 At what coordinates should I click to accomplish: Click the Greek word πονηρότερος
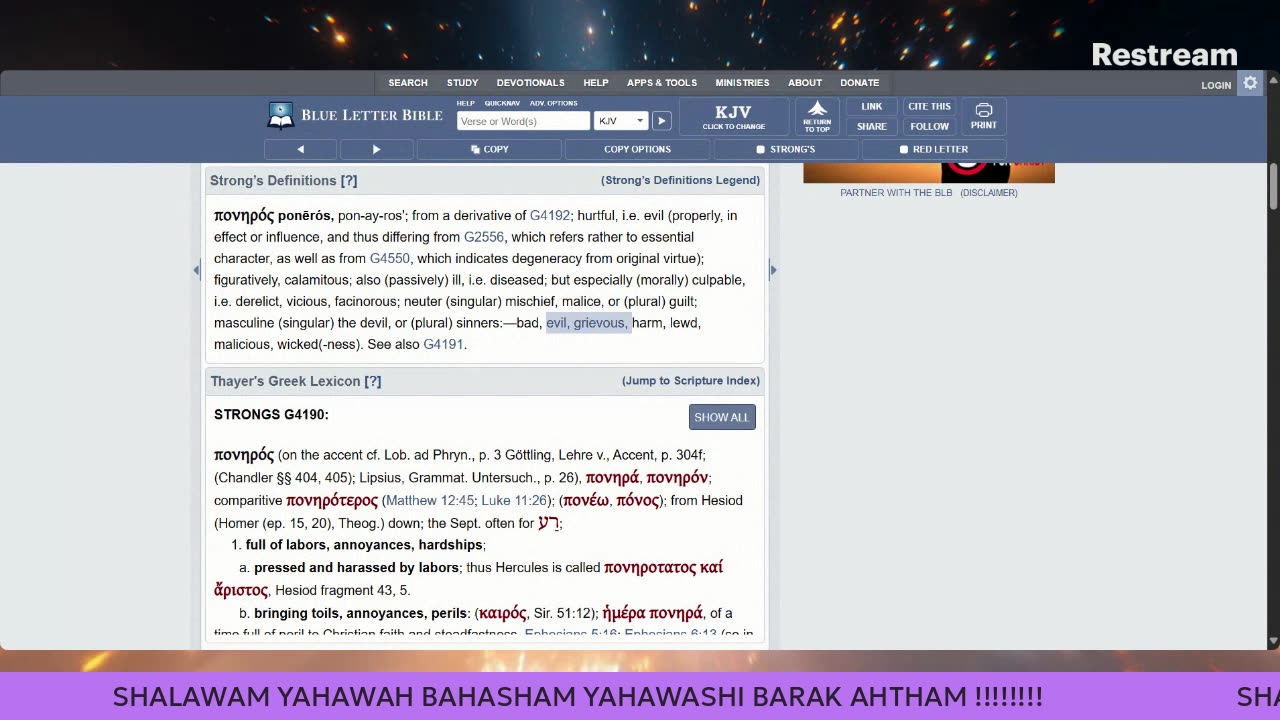pos(332,500)
